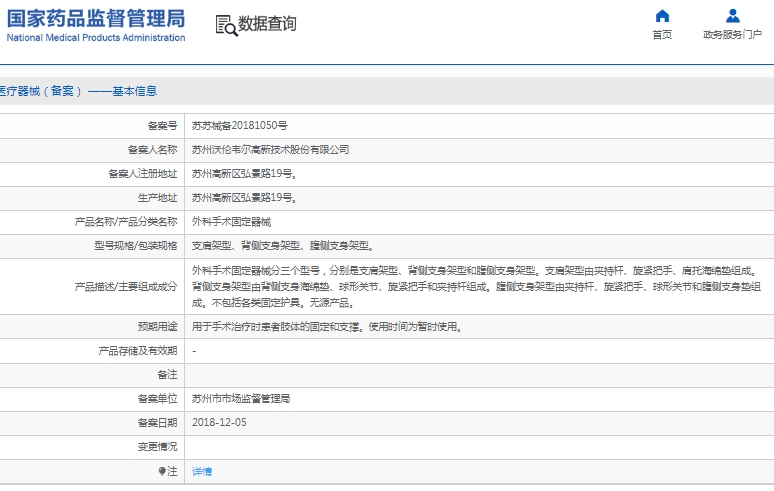Select the 产品存储及有效期 label
The height and width of the screenshot is (491, 774).
point(138,351)
